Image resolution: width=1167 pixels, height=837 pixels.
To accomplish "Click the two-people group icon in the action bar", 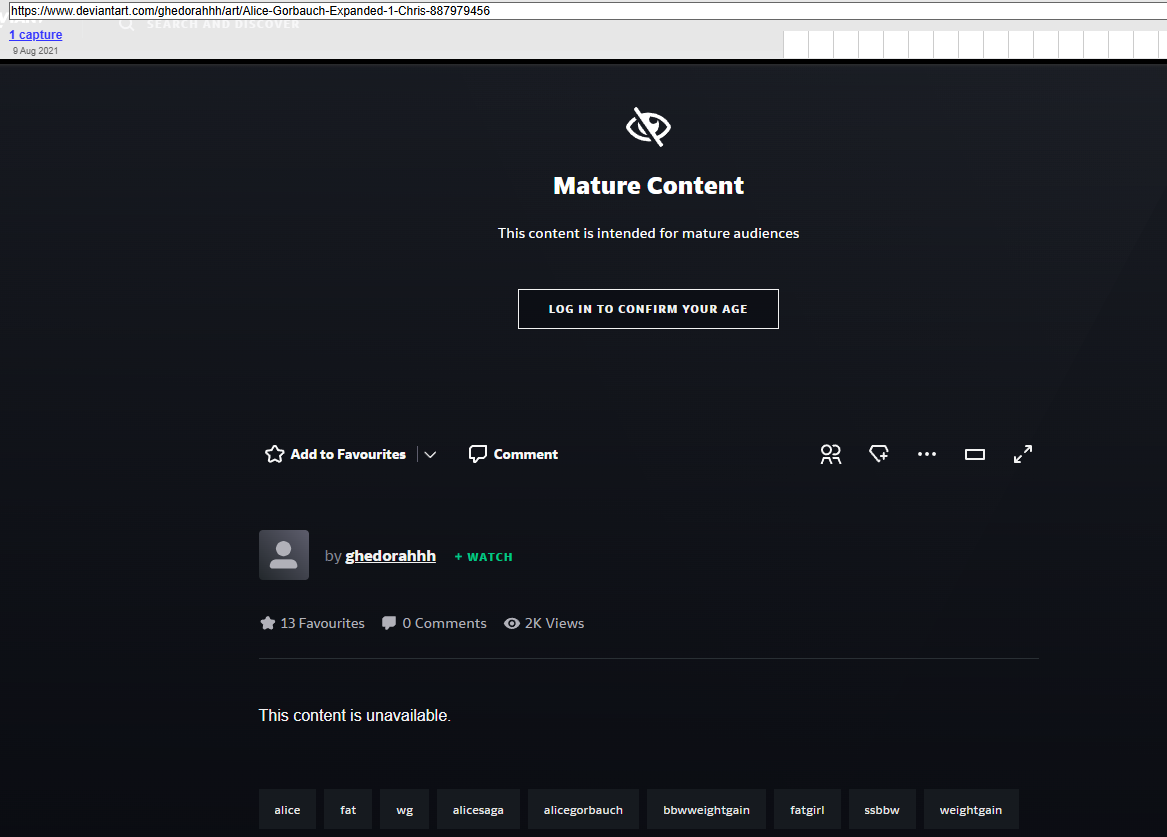I will tap(830, 454).
